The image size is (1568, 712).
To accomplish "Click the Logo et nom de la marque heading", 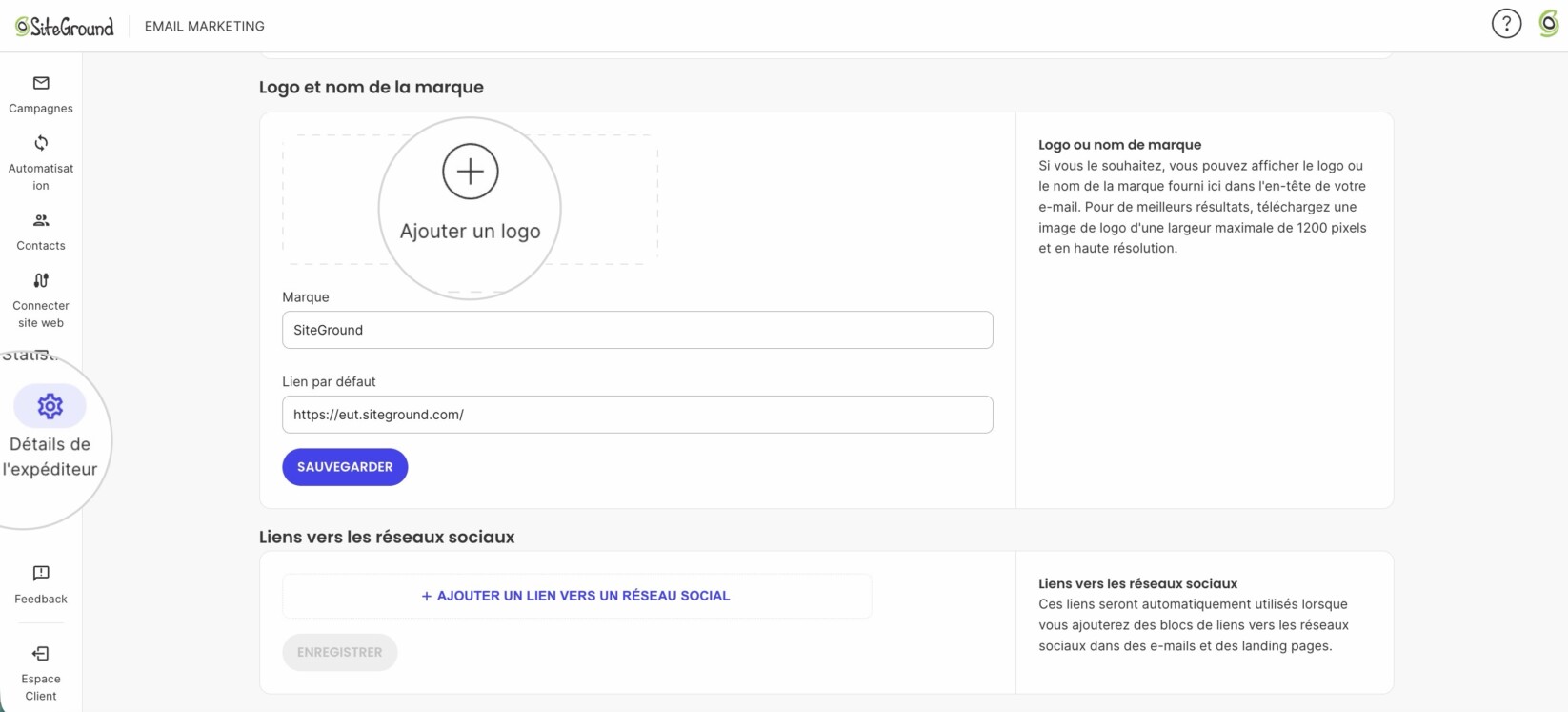I will [372, 87].
